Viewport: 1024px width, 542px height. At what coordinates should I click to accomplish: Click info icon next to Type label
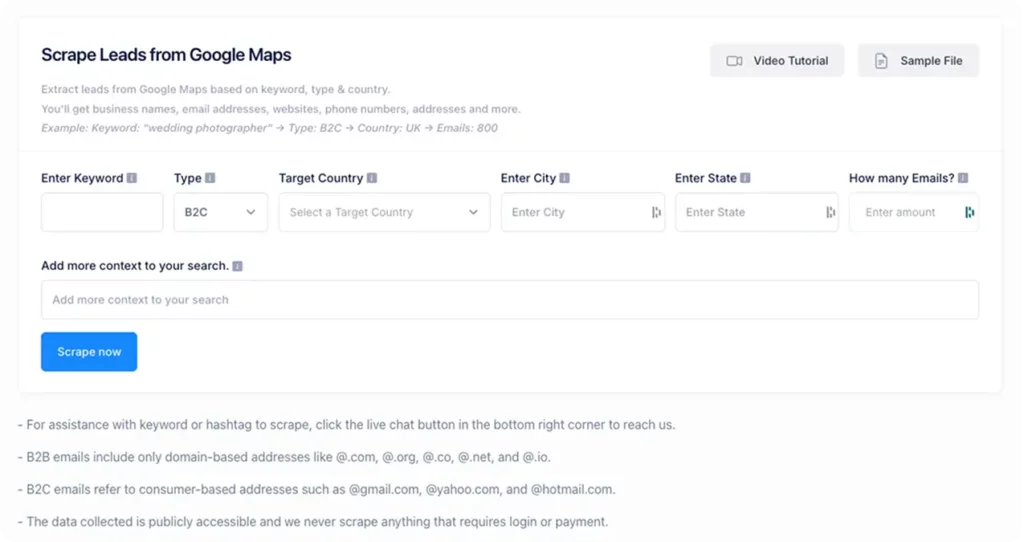[210, 179]
